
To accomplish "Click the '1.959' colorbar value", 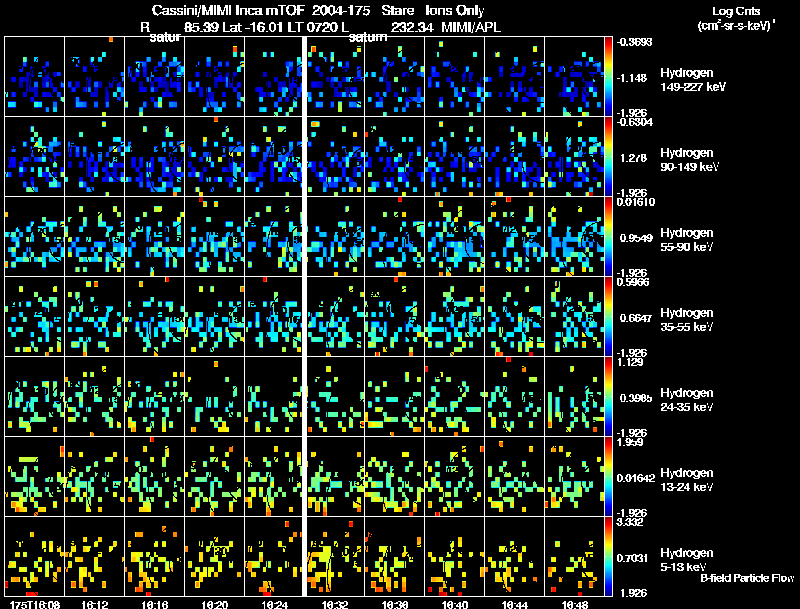I will point(630,442).
